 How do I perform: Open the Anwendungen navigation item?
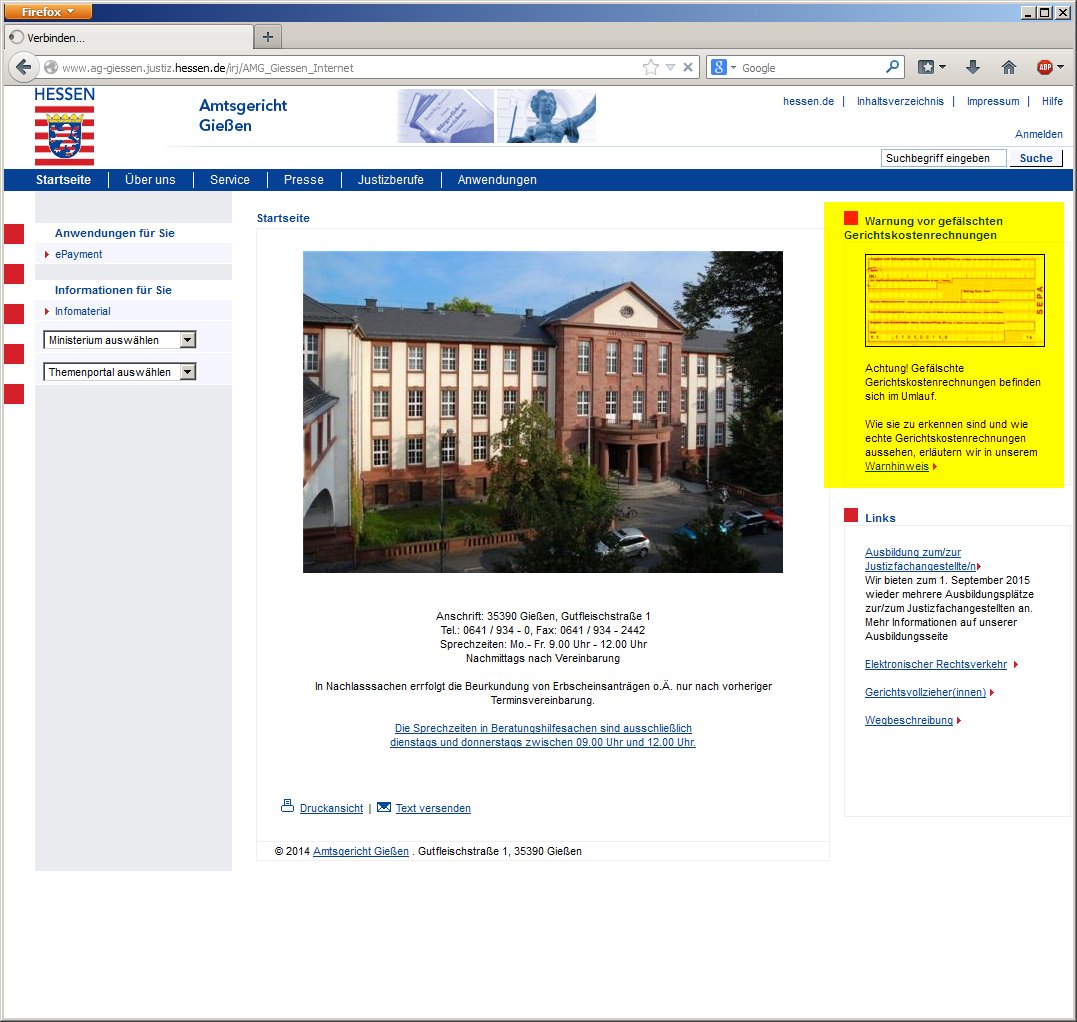(x=497, y=180)
